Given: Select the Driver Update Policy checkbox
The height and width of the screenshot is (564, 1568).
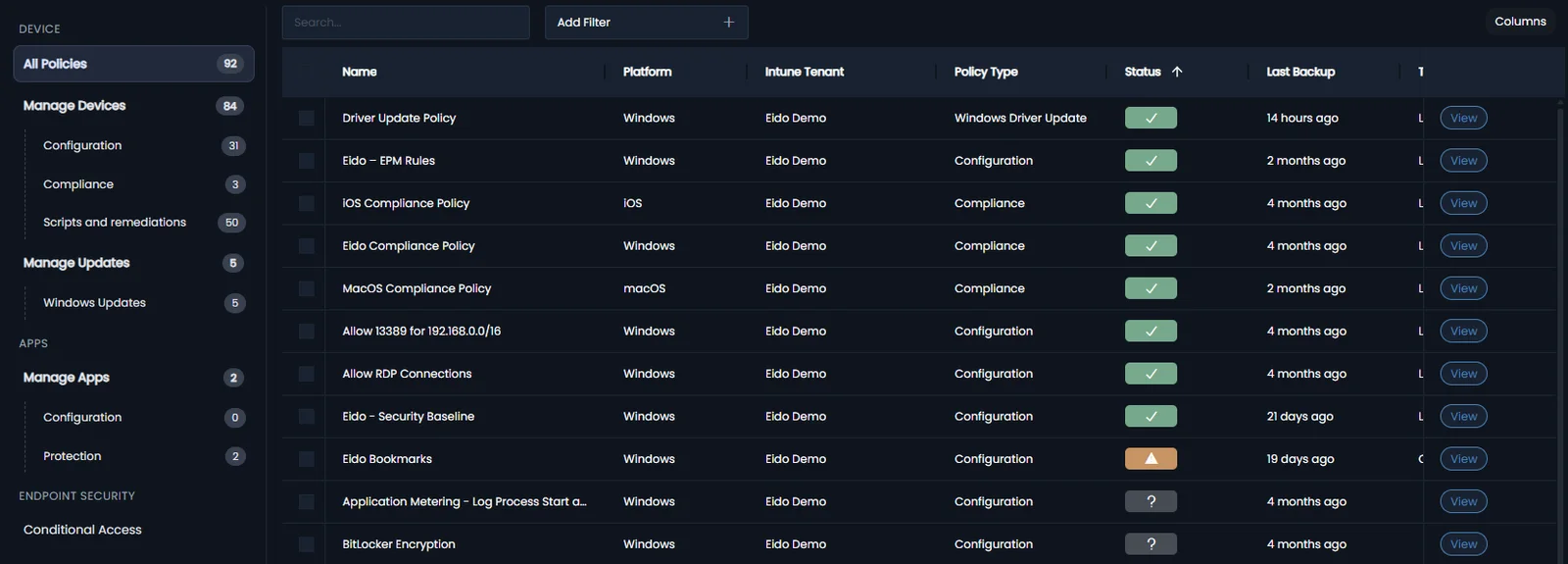Looking at the screenshot, I should click(x=307, y=118).
